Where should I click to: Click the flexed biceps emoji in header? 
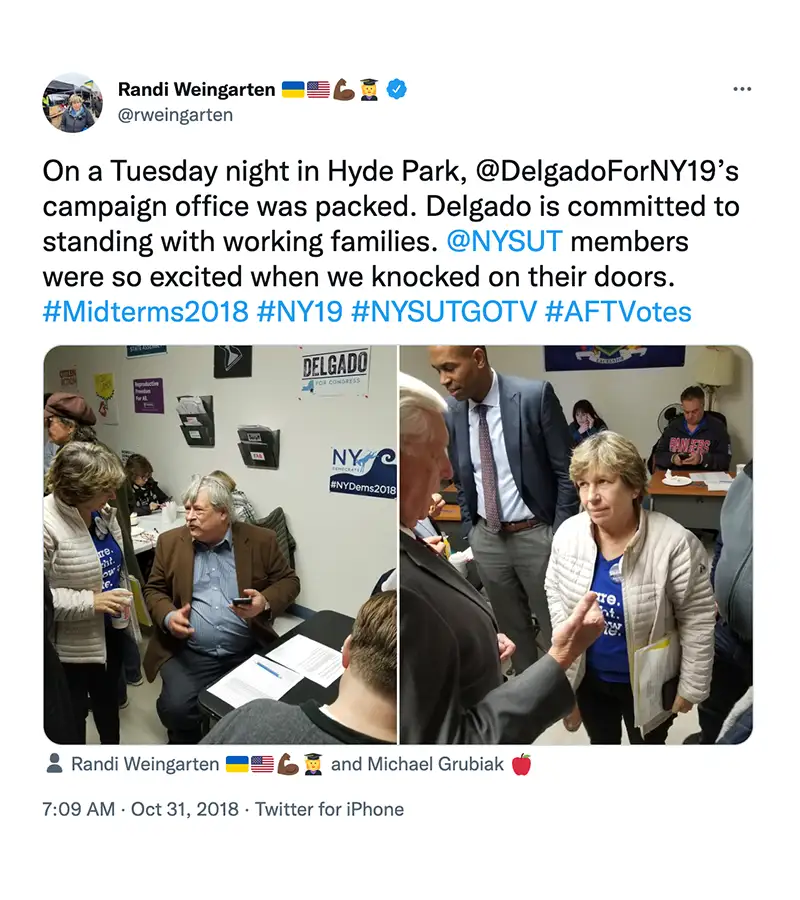click(344, 89)
